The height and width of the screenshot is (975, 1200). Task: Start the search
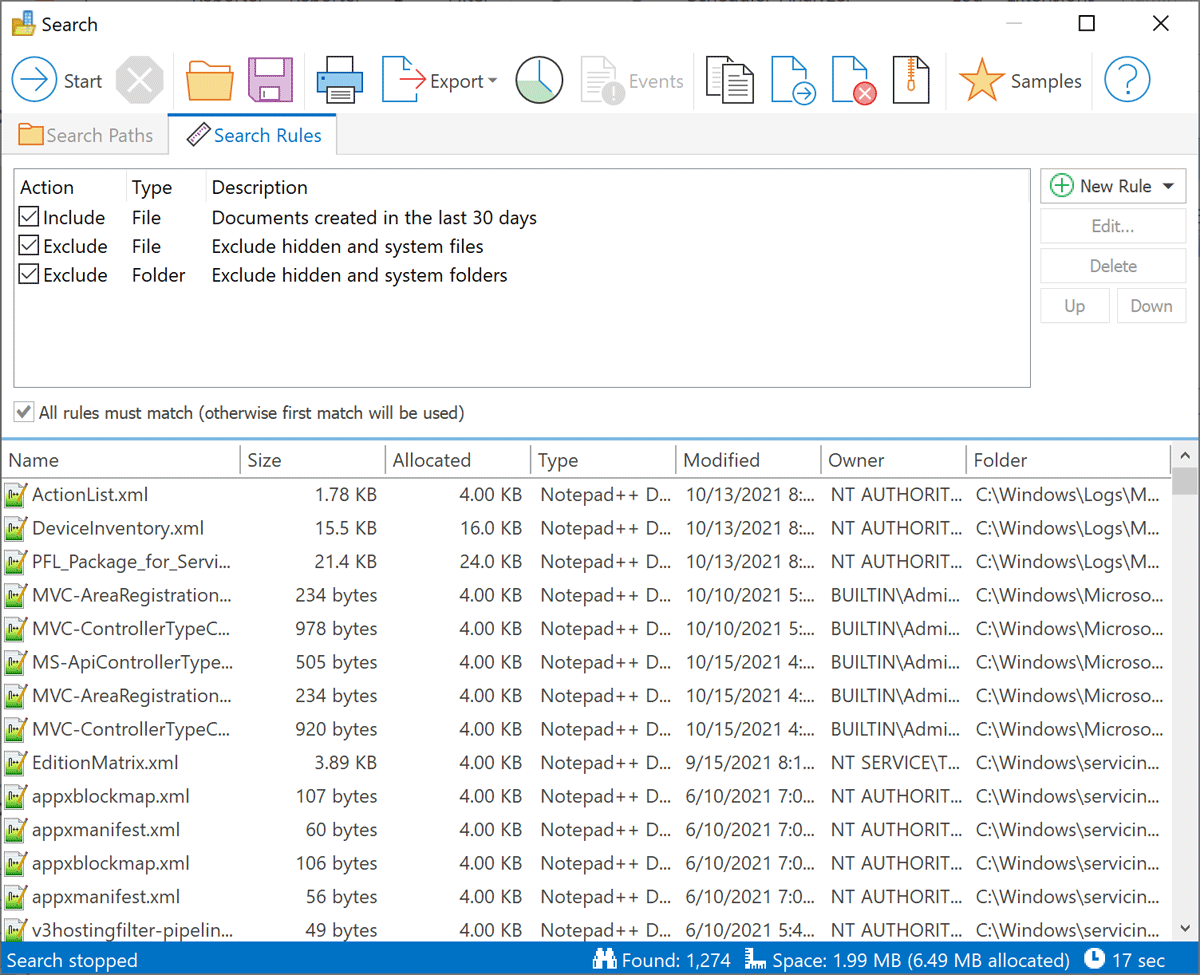[60, 80]
